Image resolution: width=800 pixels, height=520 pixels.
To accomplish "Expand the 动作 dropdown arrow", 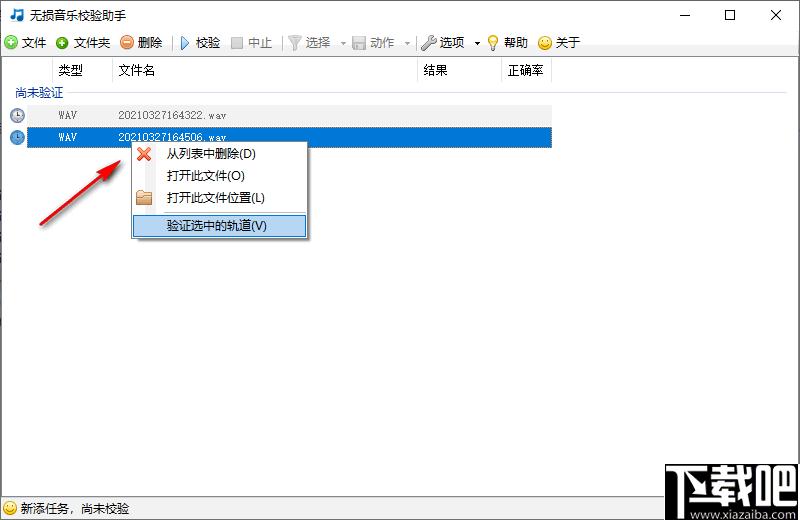I will coord(407,43).
